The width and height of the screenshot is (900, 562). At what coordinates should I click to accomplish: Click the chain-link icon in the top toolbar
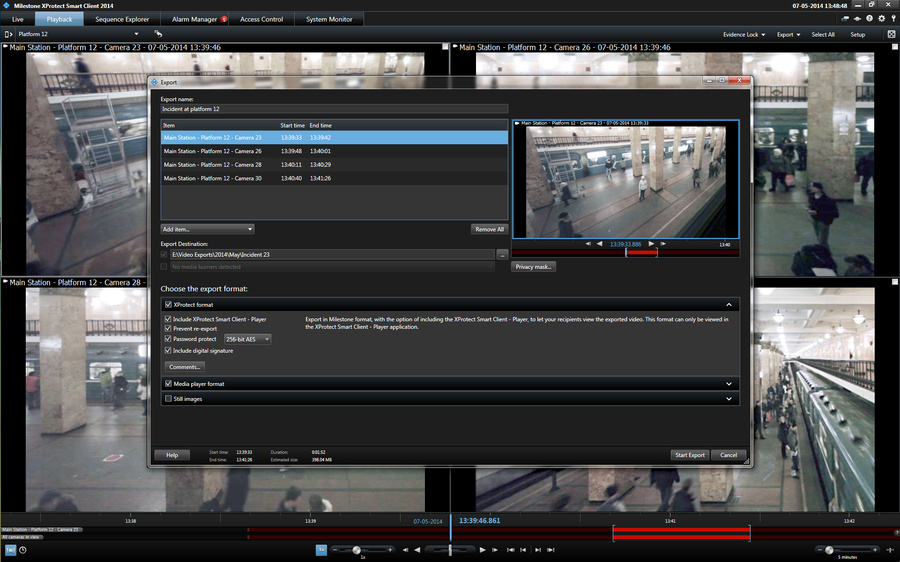point(845,19)
